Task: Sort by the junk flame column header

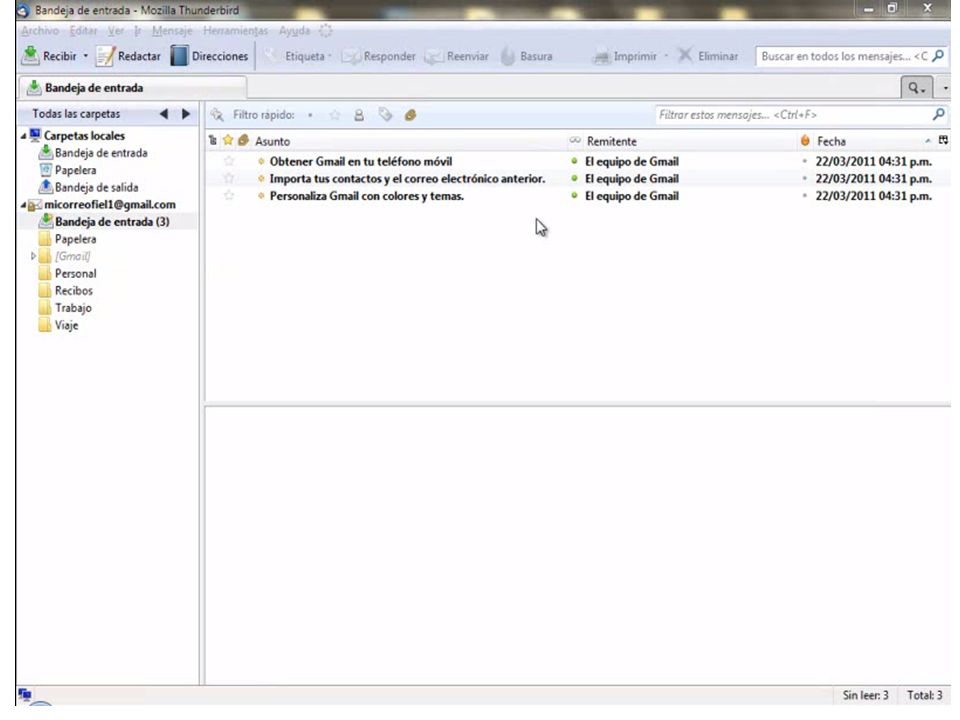Action: tap(804, 141)
